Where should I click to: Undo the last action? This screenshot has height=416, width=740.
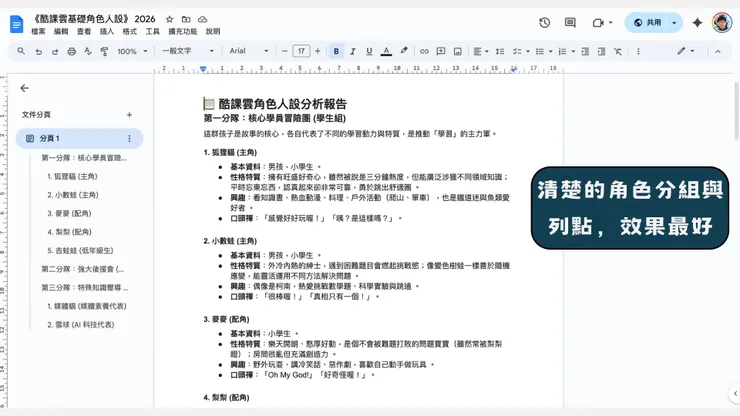point(38,51)
